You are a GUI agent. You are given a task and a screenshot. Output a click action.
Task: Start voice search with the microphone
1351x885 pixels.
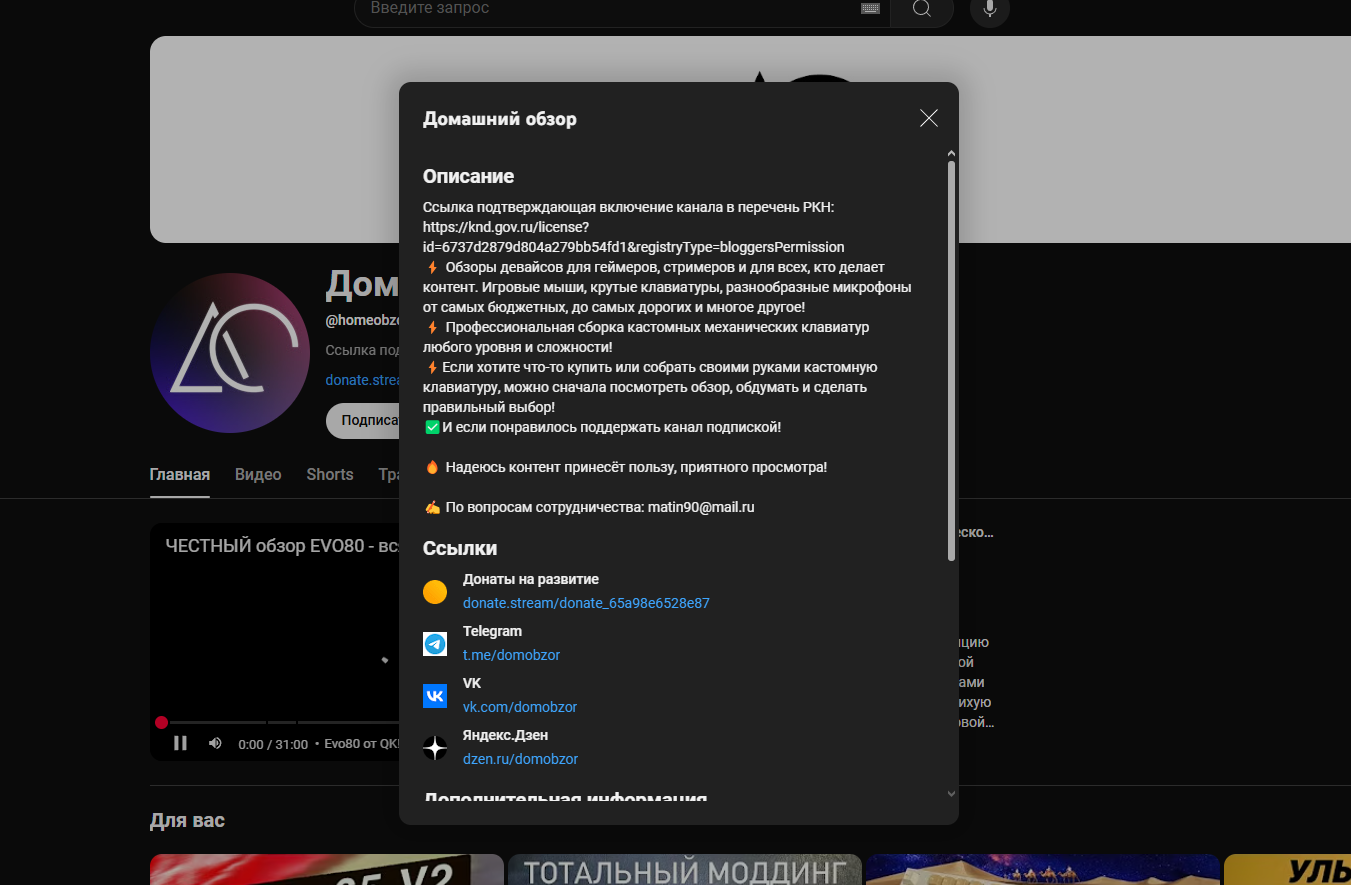coord(990,10)
